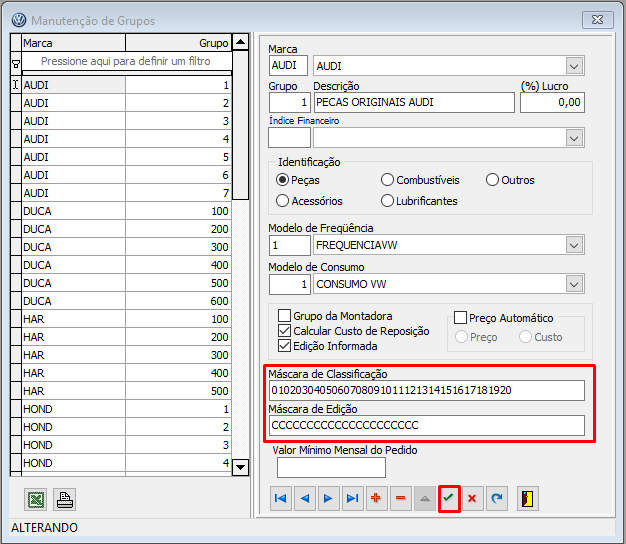The height and width of the screenshot is (544, 626).
Task: Check the Grupo da Montadora checkbox
Action: click(x=284, y=316)
